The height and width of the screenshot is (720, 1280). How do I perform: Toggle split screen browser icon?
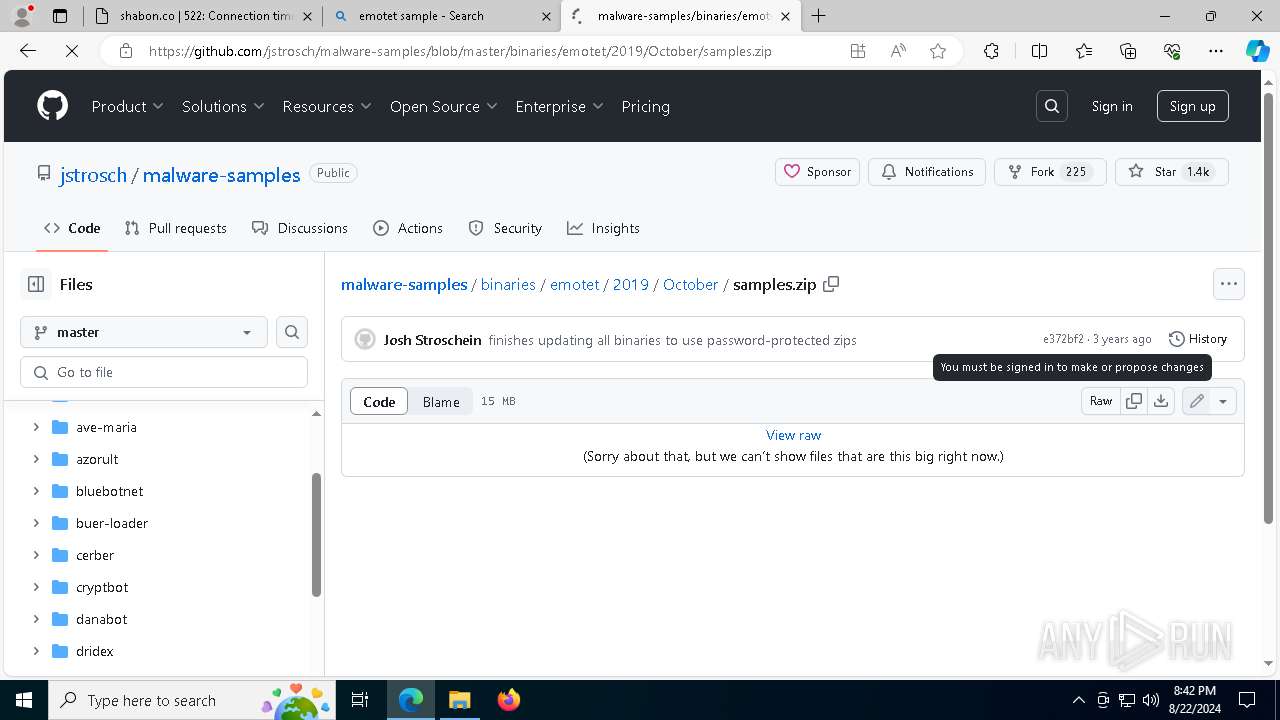point(1039,51)
